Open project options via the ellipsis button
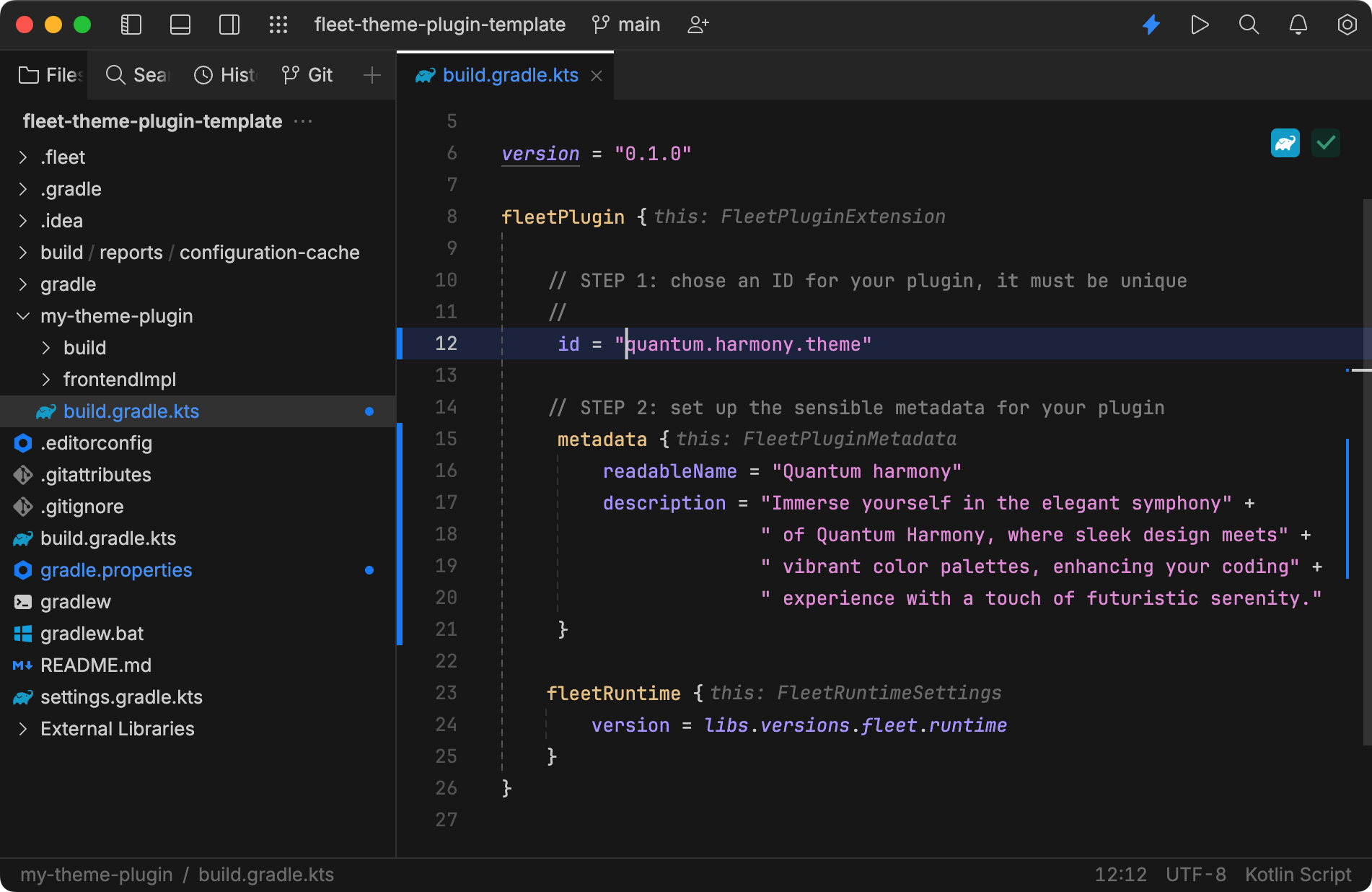This screenshot has height=892, width=1372. [x=303, y=121]
